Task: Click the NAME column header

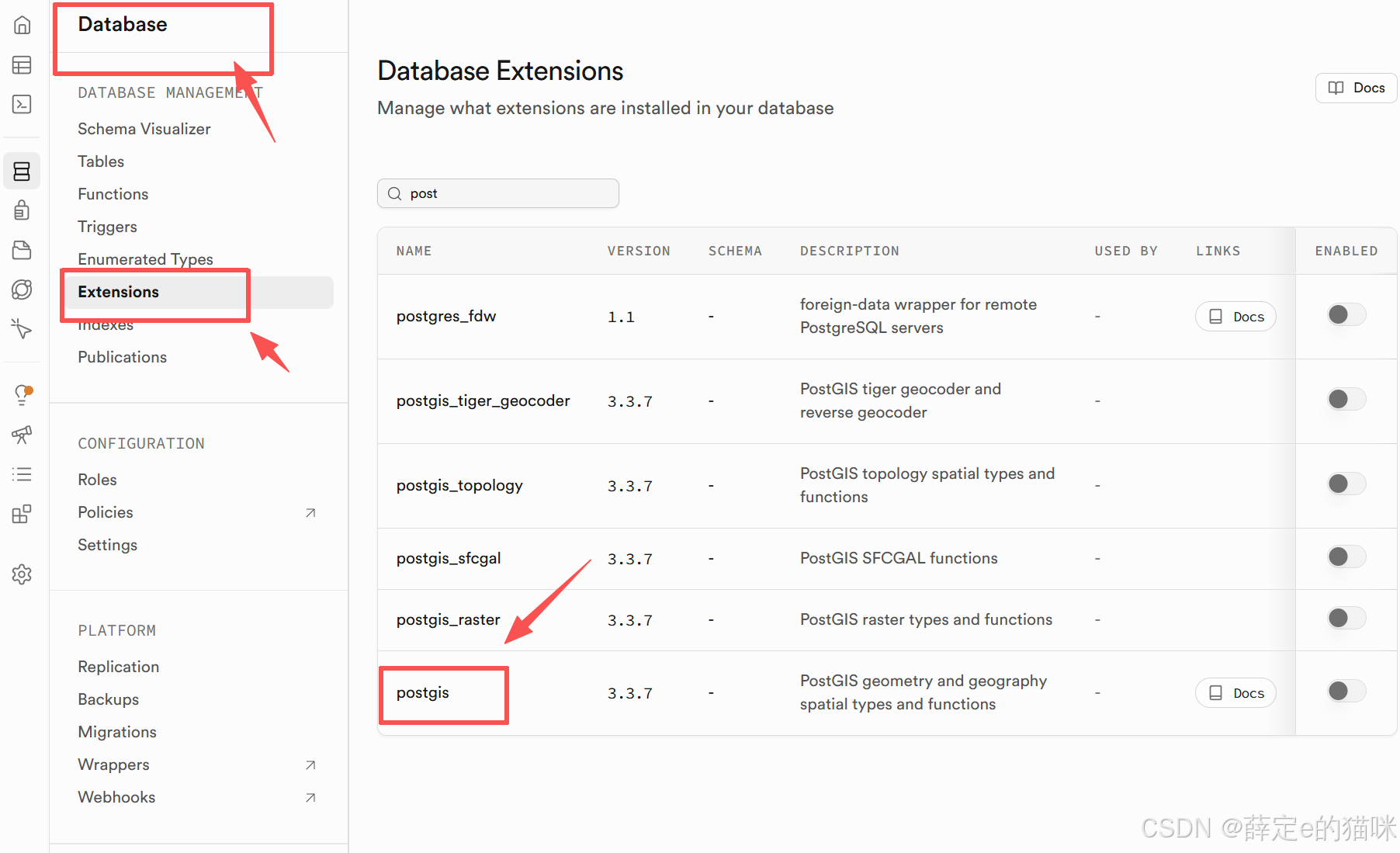Action: coord(414,251)
